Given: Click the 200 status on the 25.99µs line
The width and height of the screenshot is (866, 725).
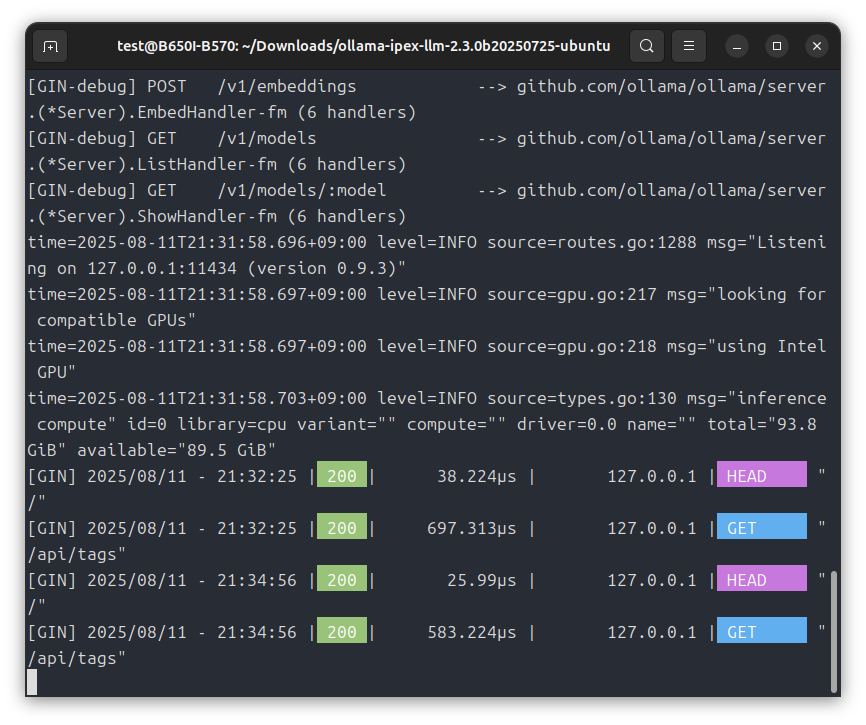Looking at the screenshot, I should tap(342, 579).
